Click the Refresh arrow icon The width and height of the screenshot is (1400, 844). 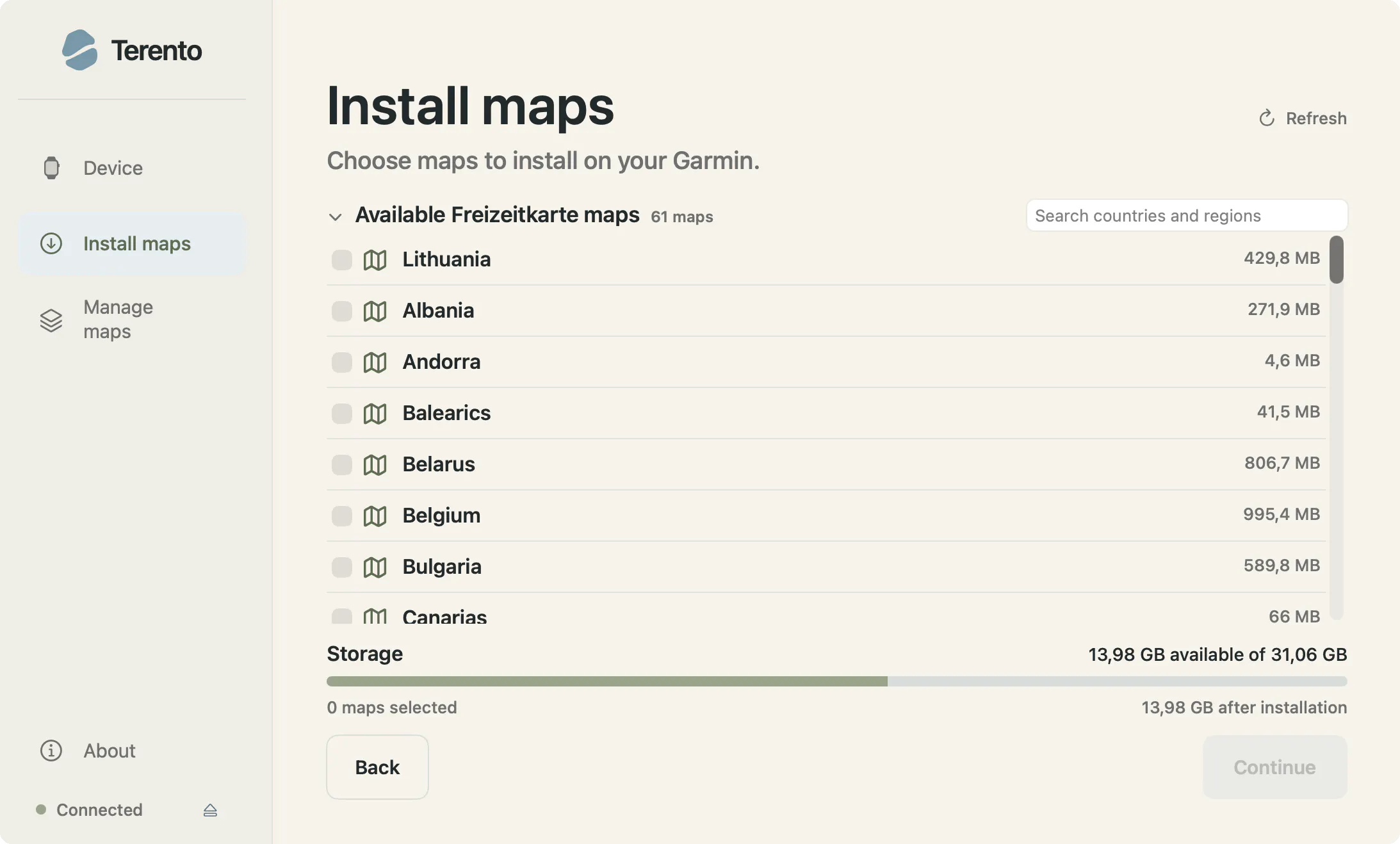1266,118
